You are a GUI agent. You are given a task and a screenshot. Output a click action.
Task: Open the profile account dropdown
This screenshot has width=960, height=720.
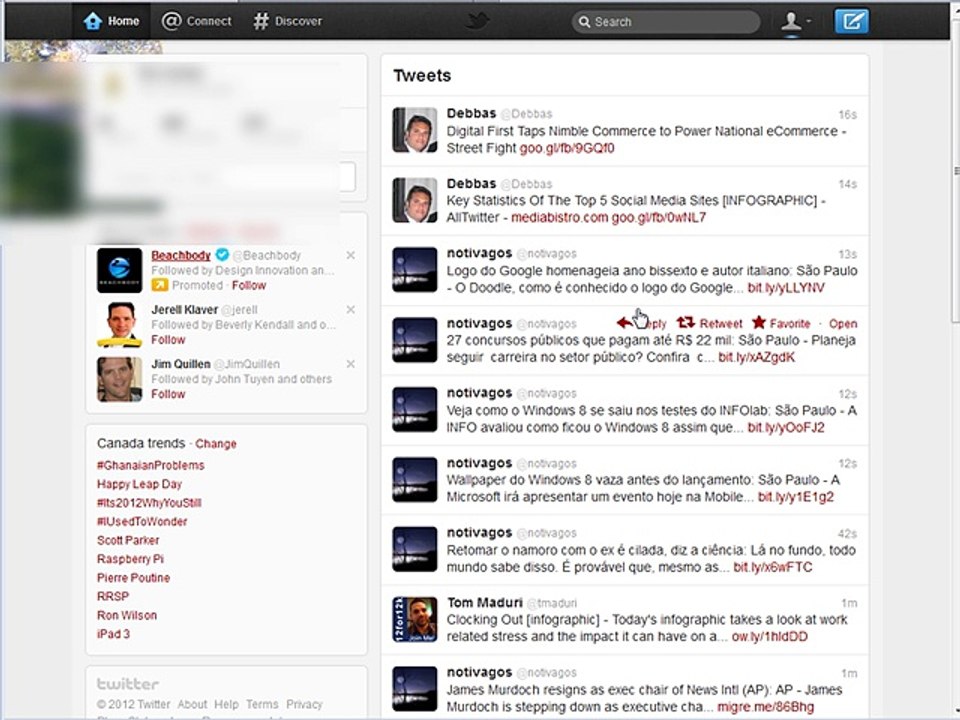[x=795, y=21]
